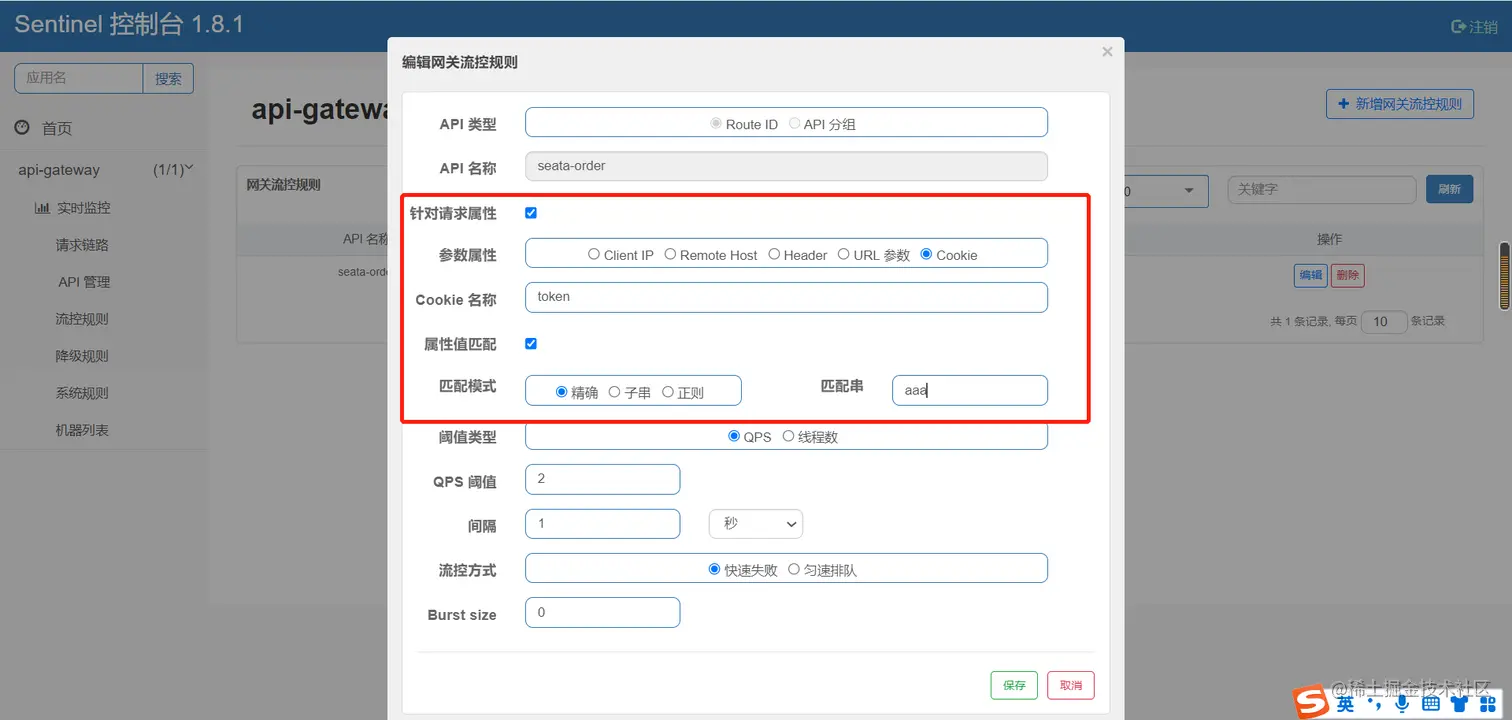Click 删除 for the seata-order rule

1347,275
